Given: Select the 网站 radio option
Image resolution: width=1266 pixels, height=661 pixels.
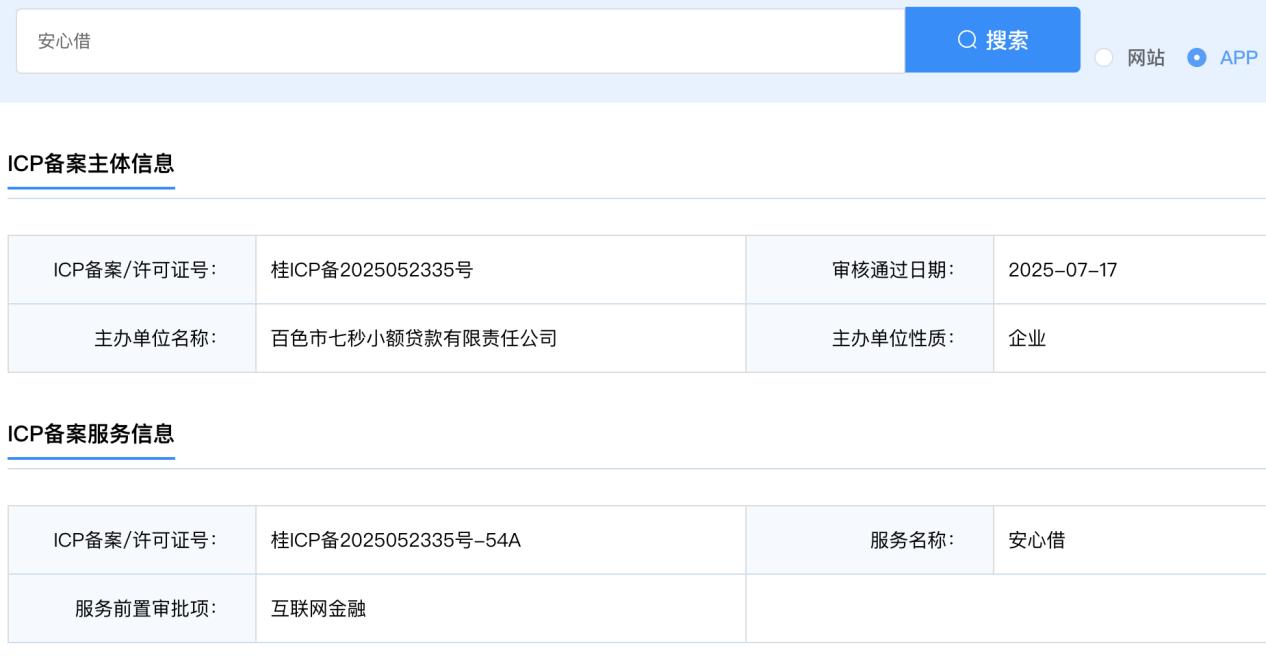Looking at the screenshot, I should coord(1104,58).
